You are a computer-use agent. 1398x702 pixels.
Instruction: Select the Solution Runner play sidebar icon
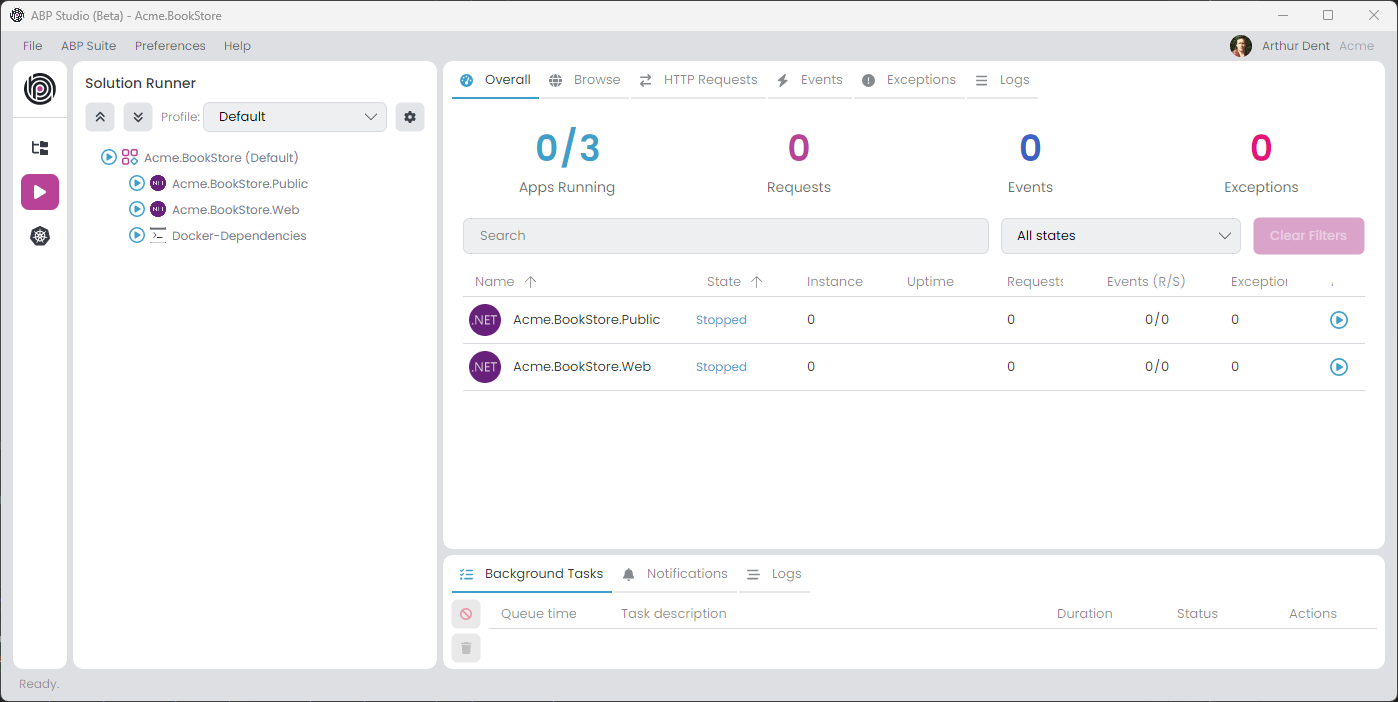(x=40, y=192)
